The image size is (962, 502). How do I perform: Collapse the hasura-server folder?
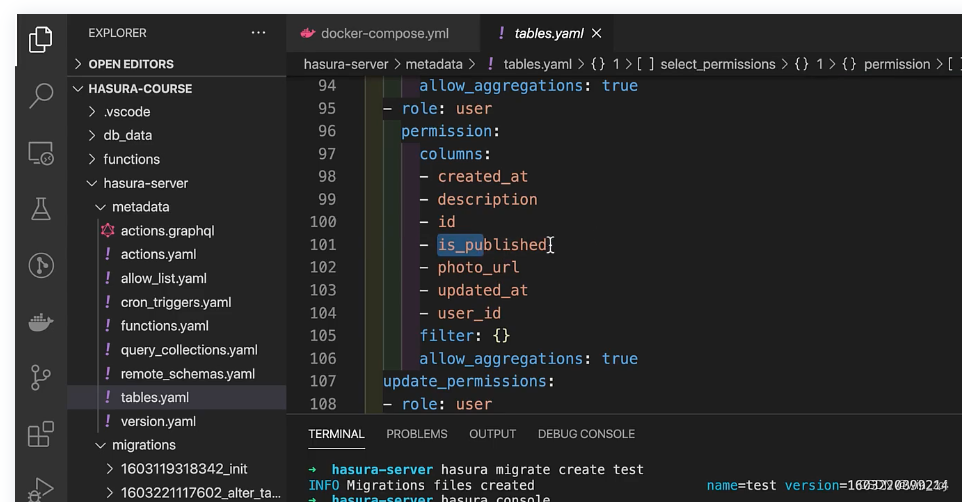(x=145, y=183)
